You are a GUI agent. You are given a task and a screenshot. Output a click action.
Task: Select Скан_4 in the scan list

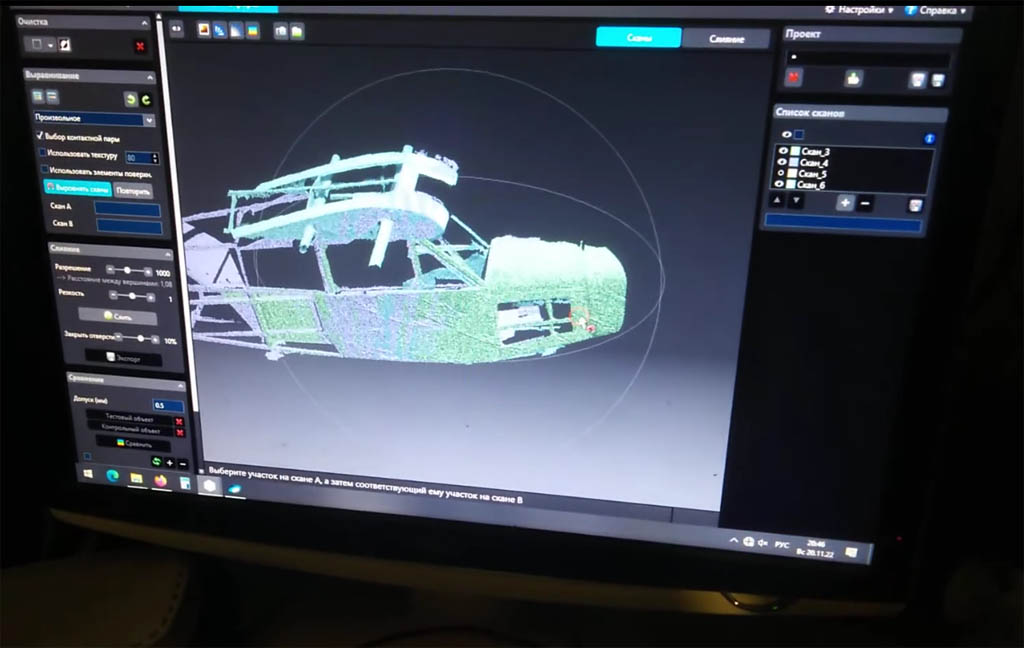[814, 163]
